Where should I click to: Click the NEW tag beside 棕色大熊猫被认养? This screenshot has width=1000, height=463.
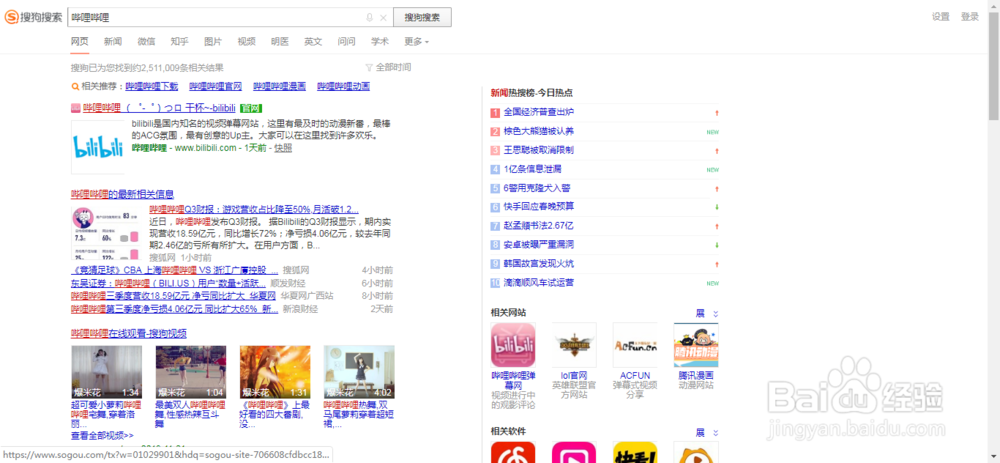pos(712,132)
